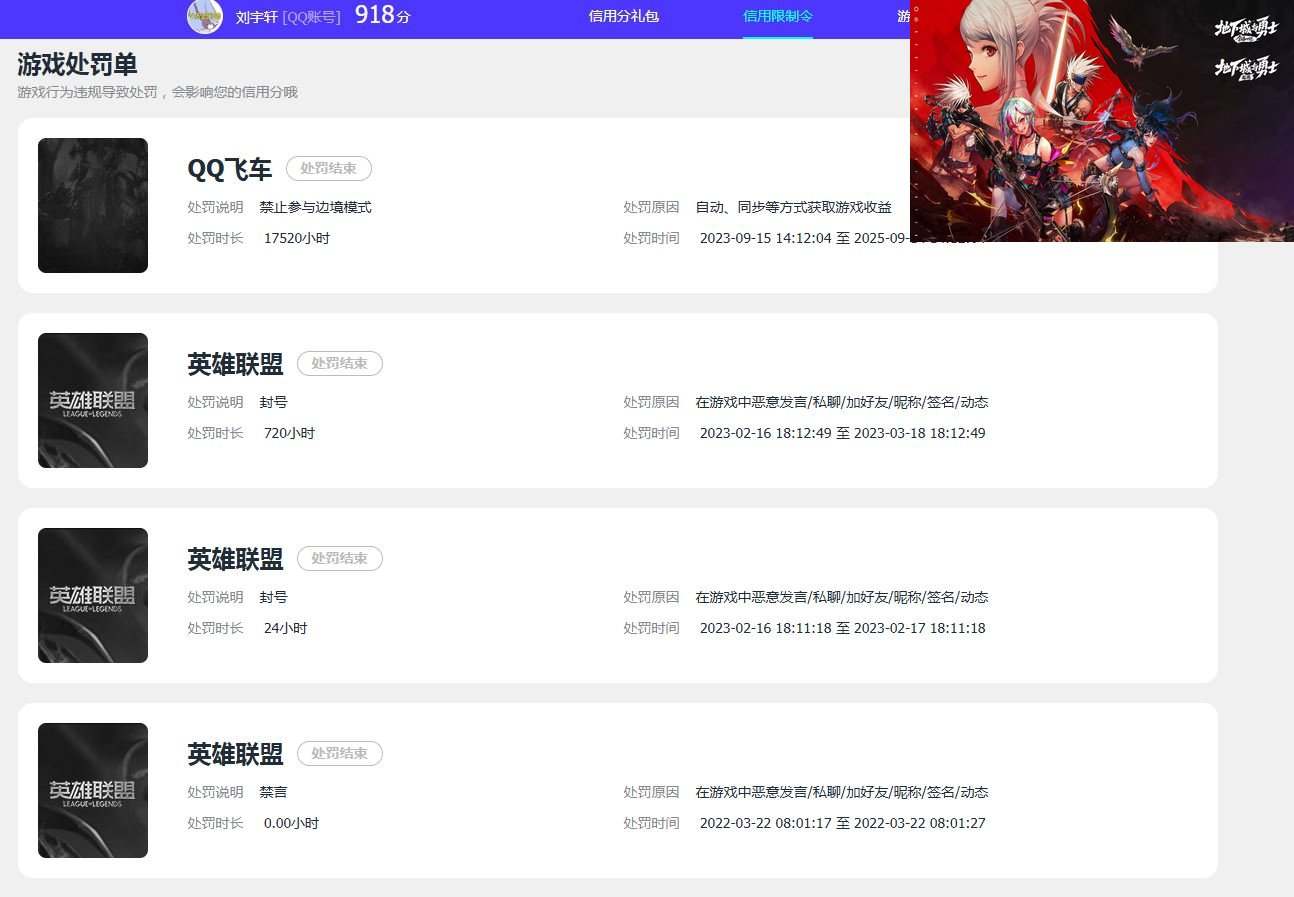Click the subtitle 游戏行为违规导致处罚，会影响您的信用分哦

(157, 92)
